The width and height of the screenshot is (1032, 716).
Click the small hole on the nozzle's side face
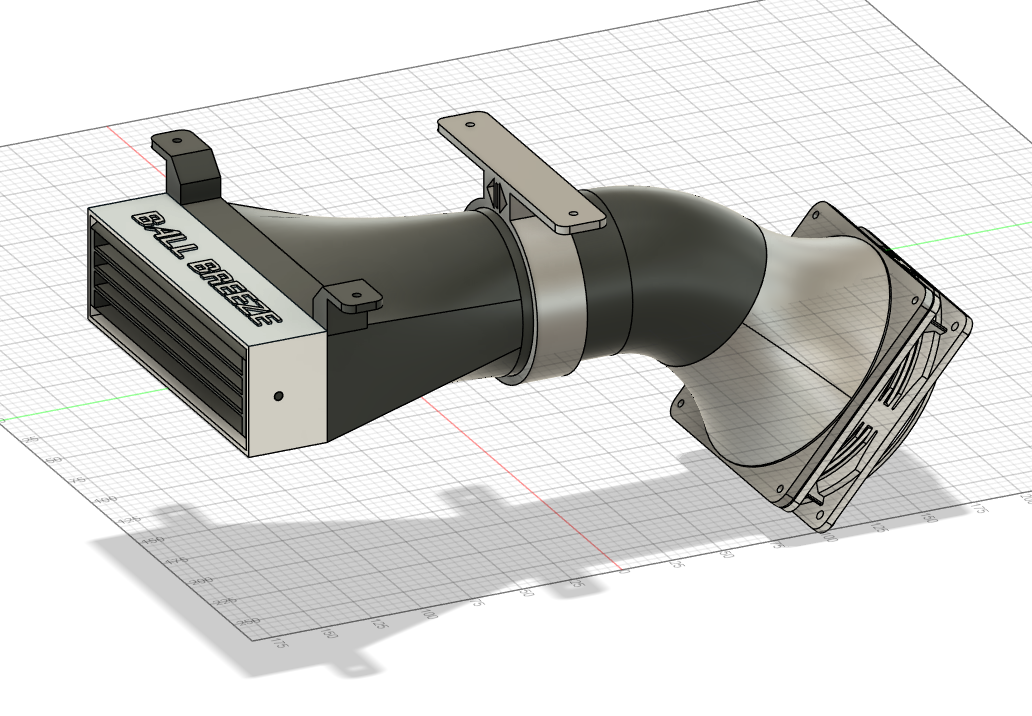point(278,396)
